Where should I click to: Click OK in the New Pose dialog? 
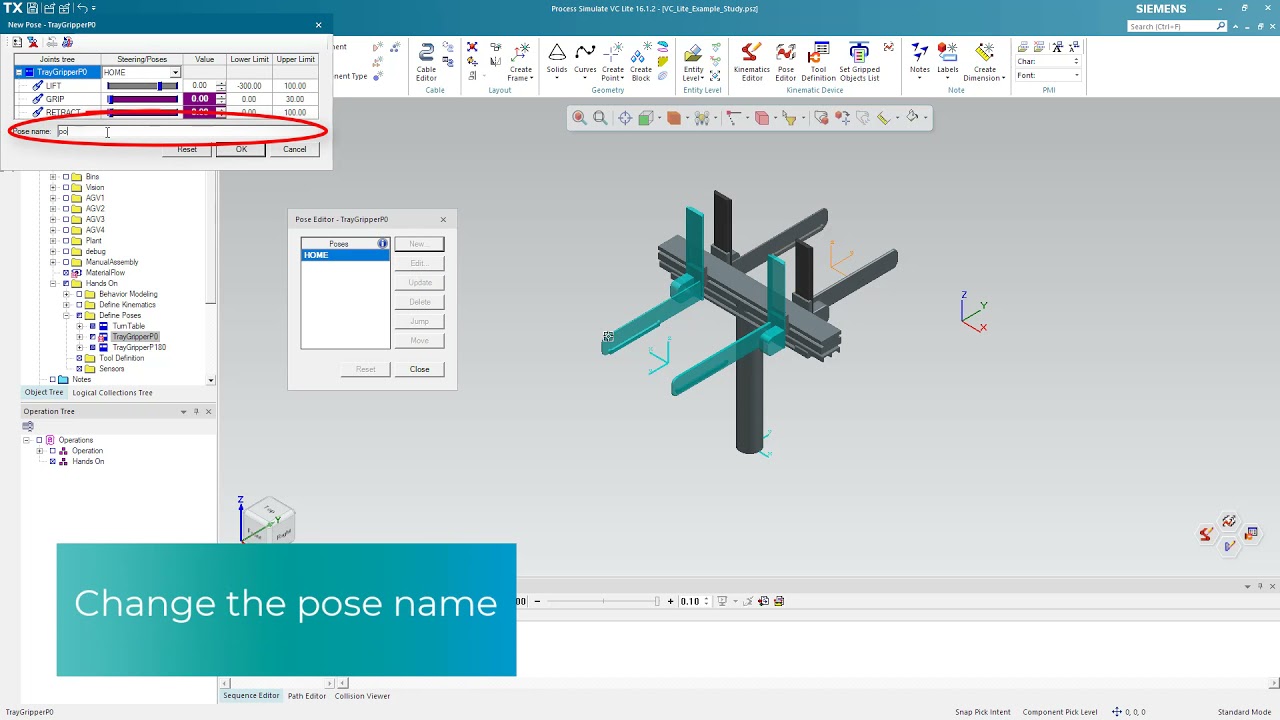(x=241, y=149)
